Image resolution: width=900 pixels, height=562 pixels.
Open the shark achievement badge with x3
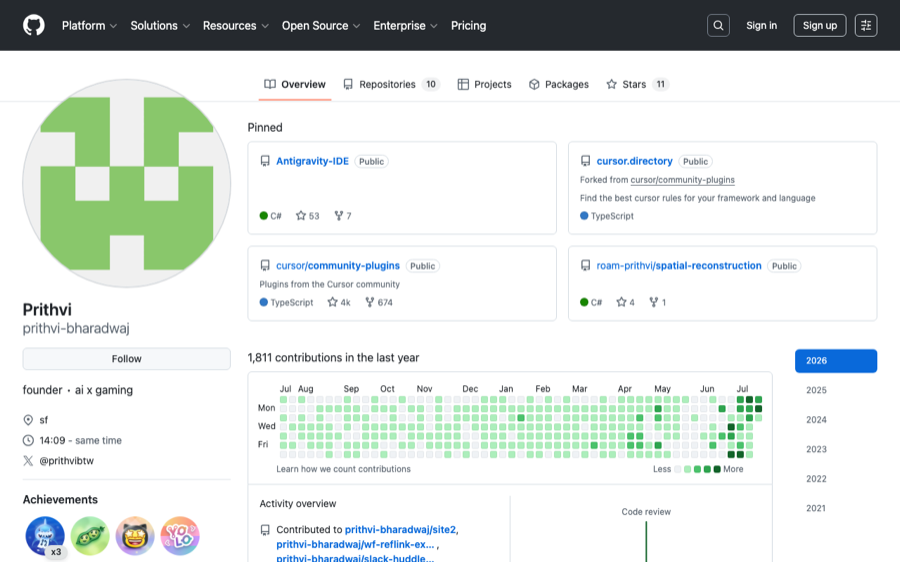pos(45,536)
